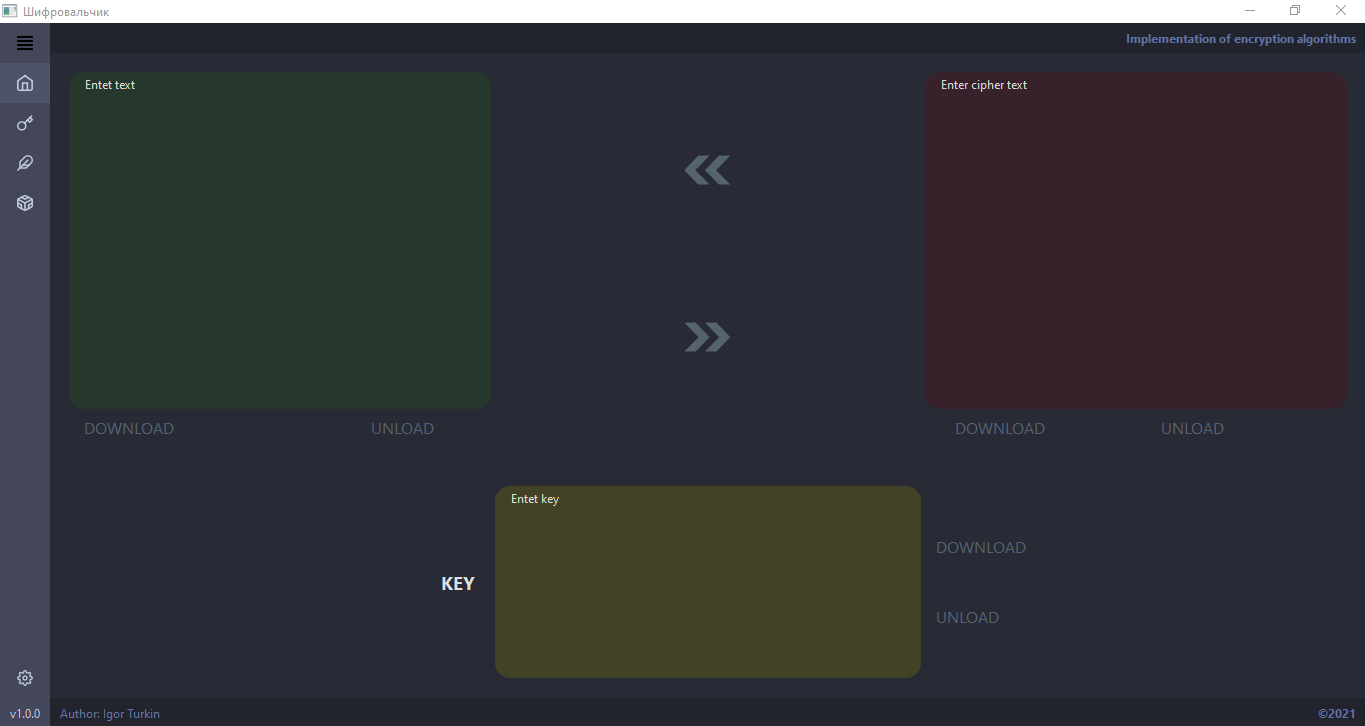
Task: Click the left double-arrow decrypt icon
Action: pos(707,169)
